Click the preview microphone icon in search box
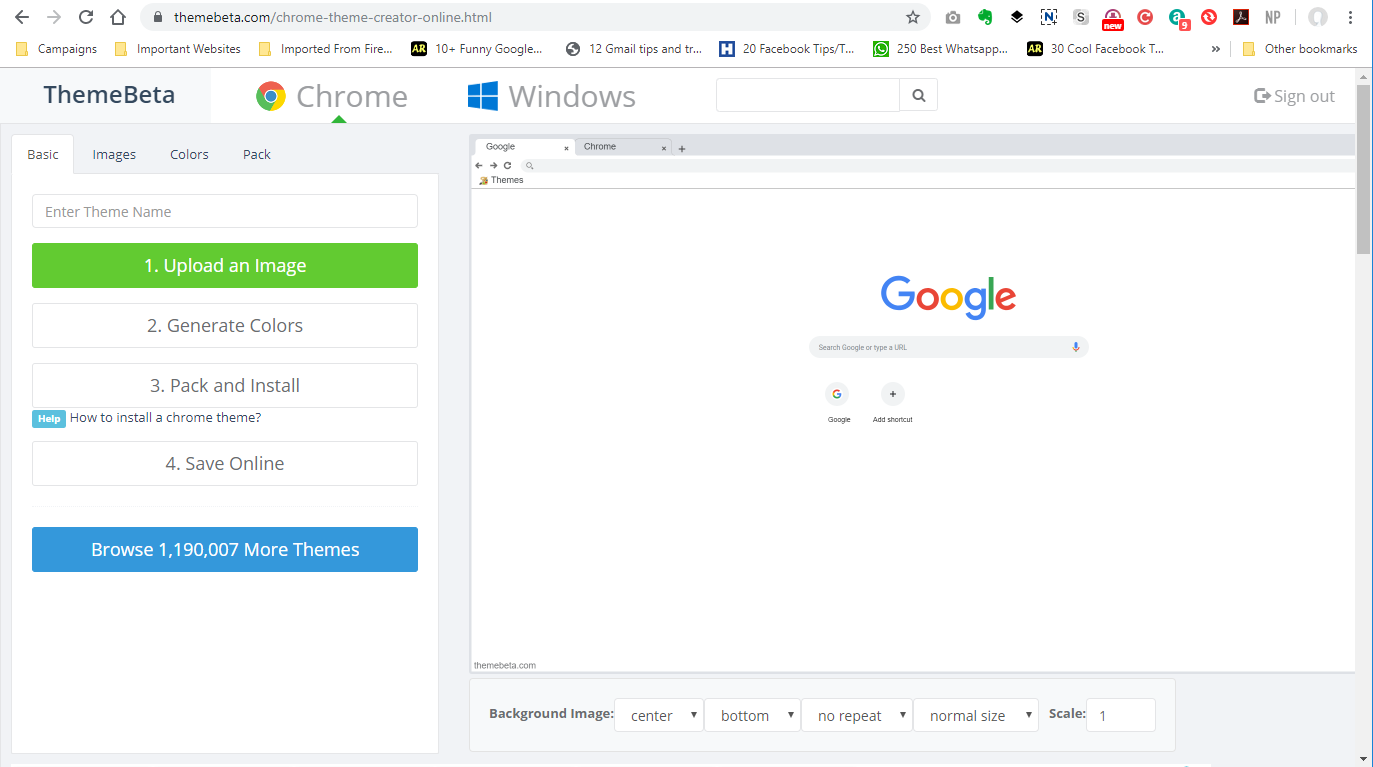The height and width of the screenshot is (767, 1373). coord(1076,347)
